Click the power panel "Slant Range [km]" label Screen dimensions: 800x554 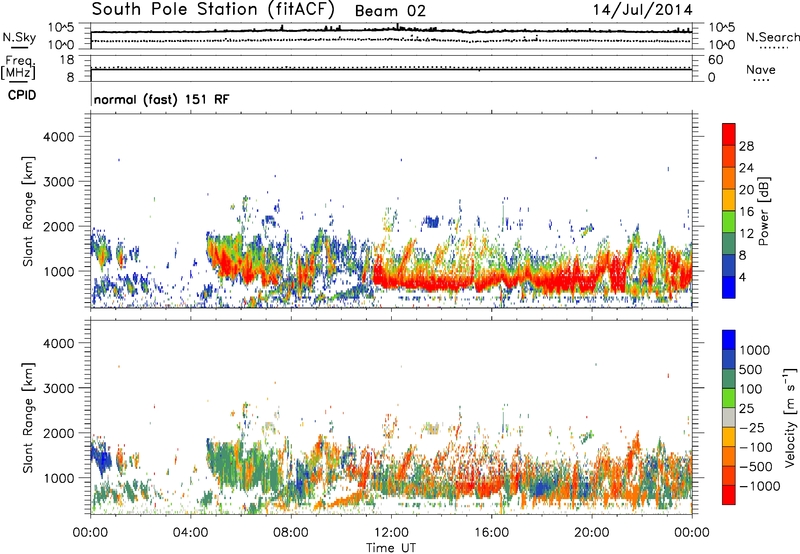click(x=28, y=211)
